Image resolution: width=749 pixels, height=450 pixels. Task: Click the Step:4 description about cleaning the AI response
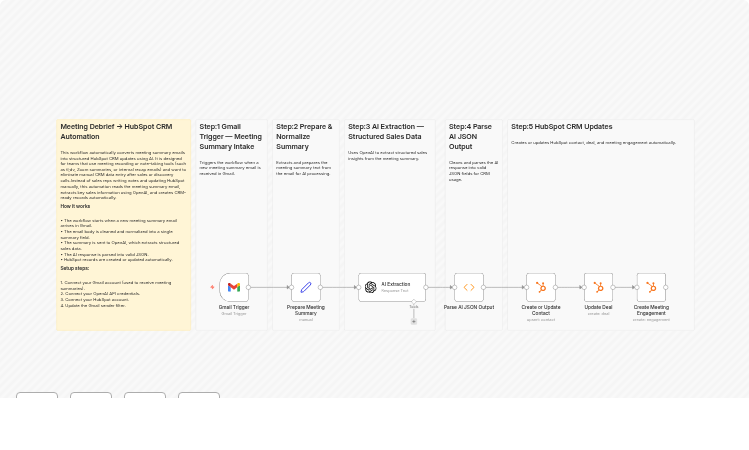(x=473, y=171)
